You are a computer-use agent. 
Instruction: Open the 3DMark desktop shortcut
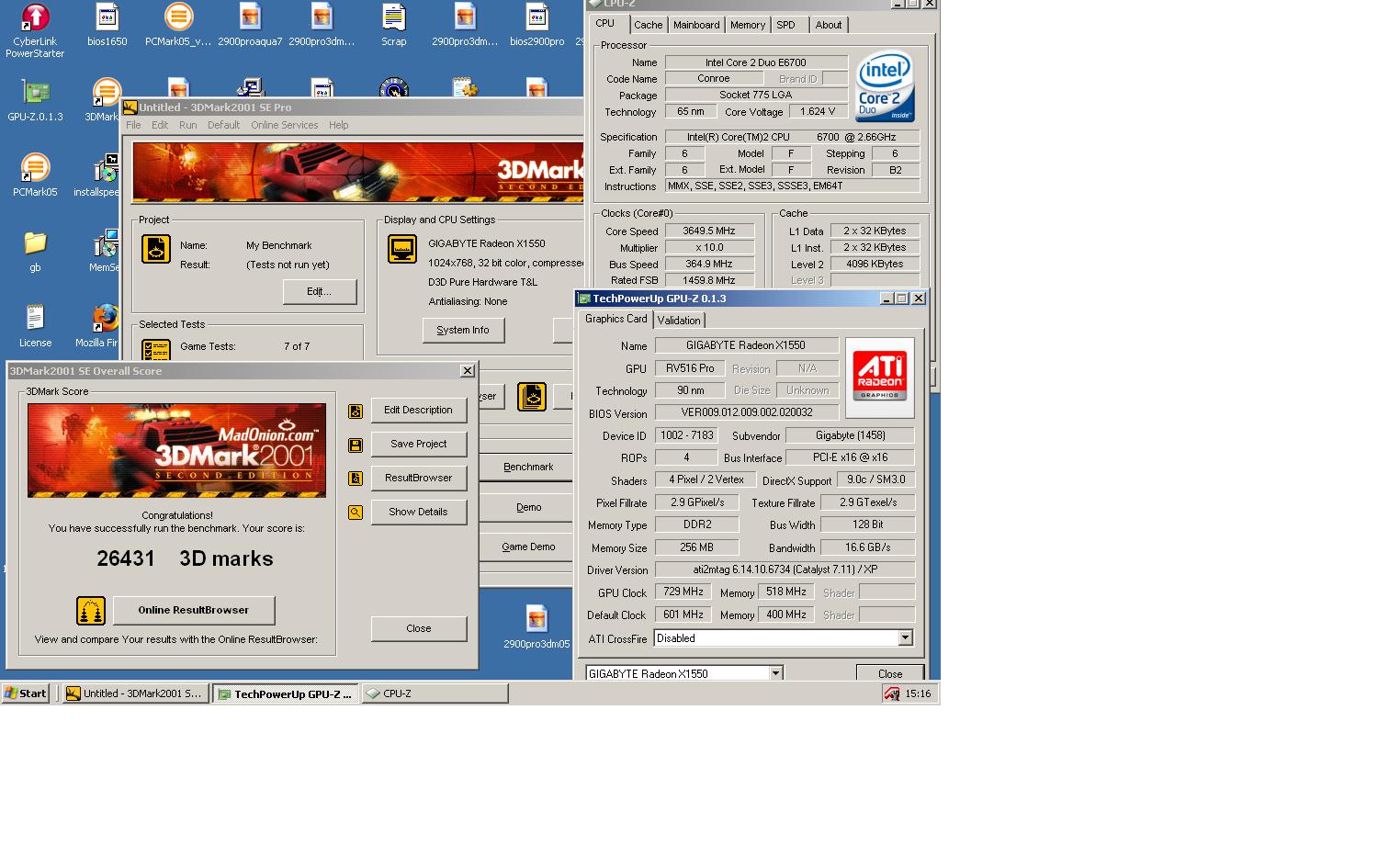click(104, 100)
